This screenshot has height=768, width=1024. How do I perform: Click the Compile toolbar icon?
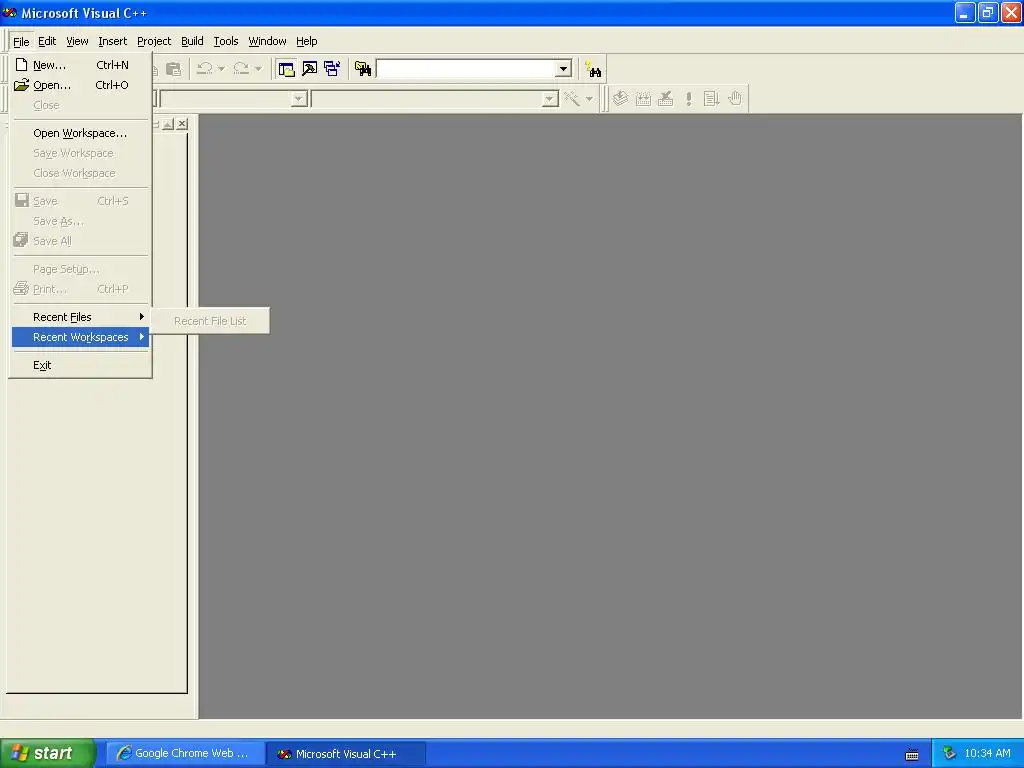click(620, 99)
